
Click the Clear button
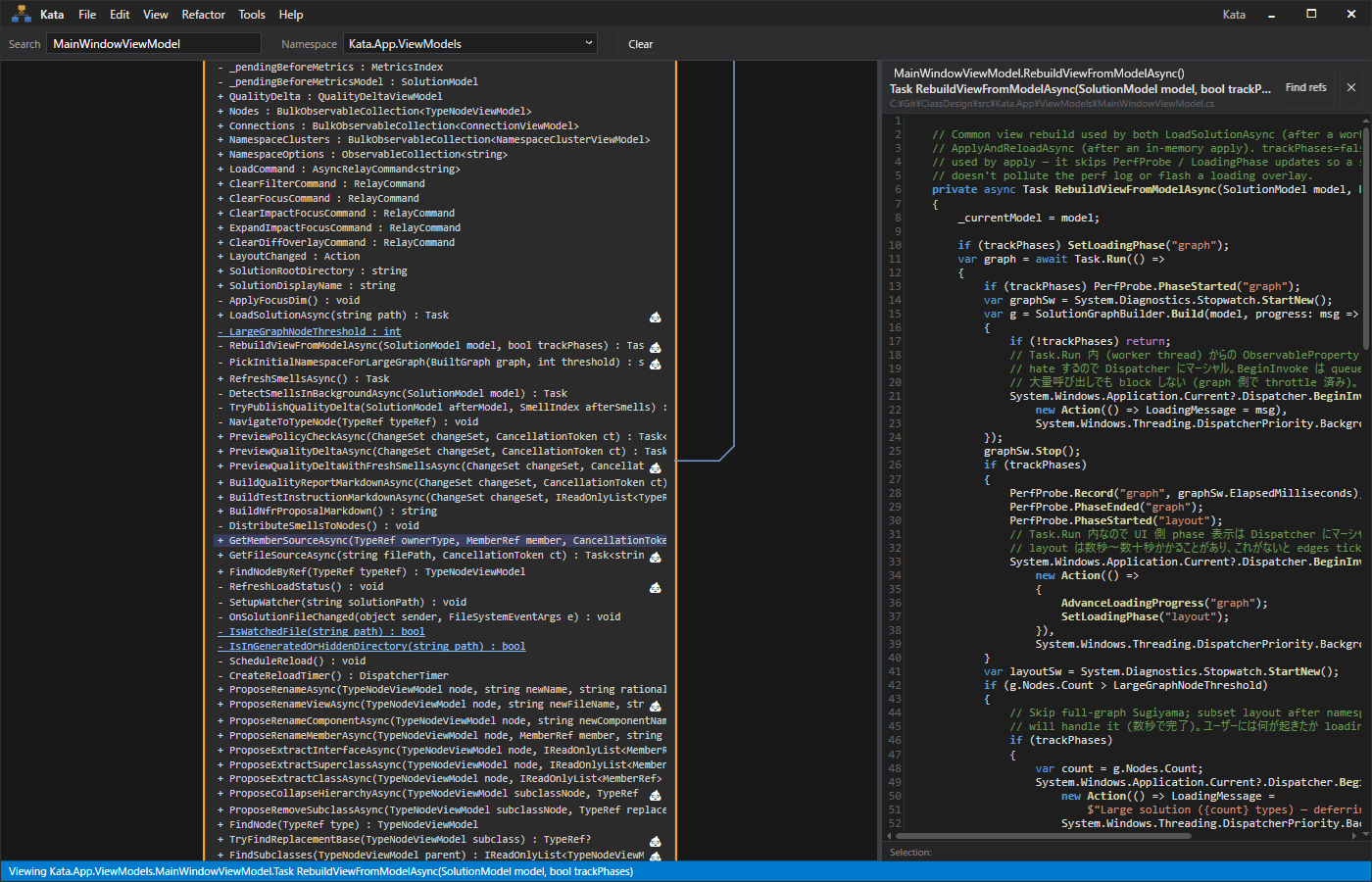(x=640, y=44)
